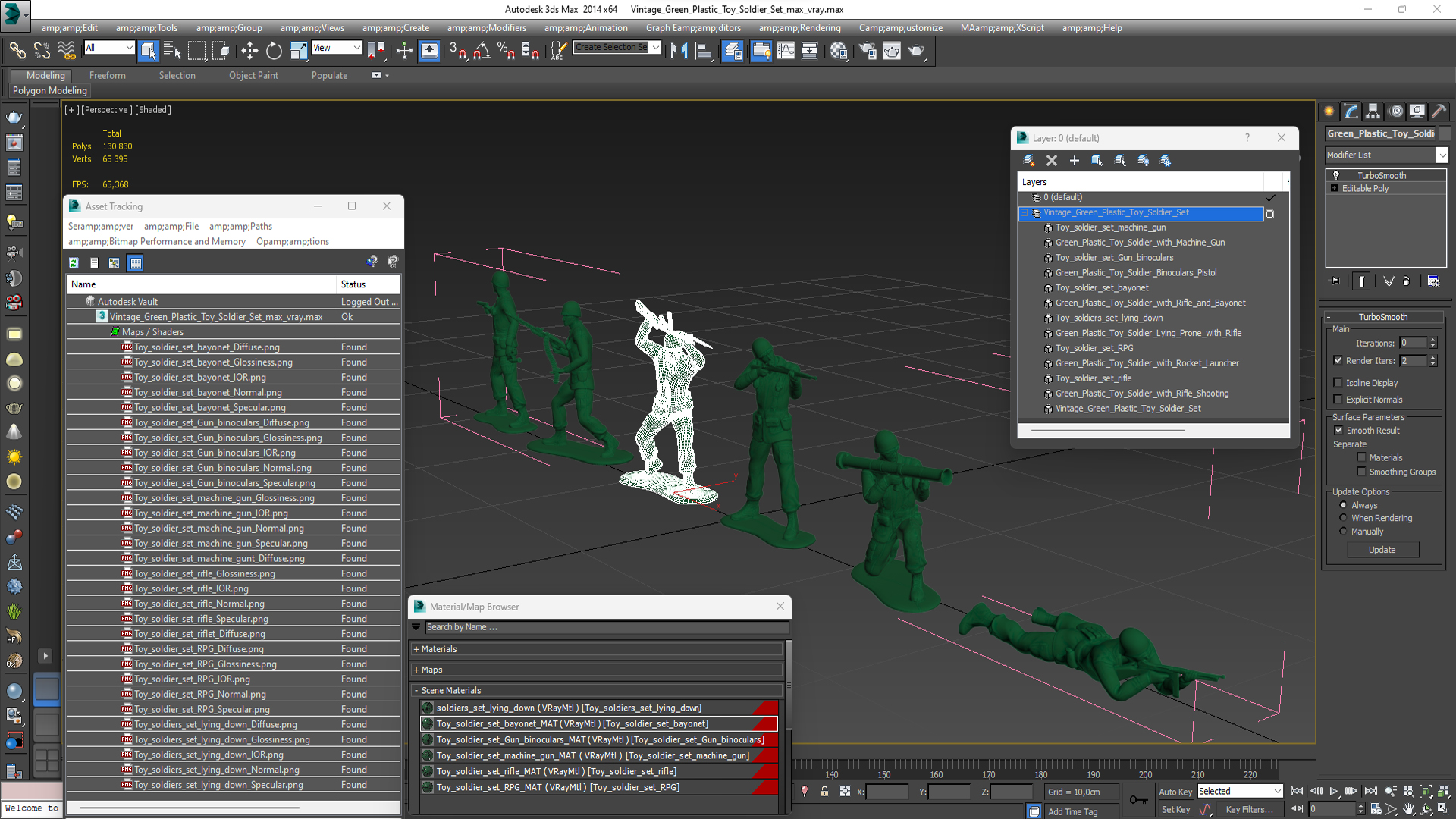
Task: Select the Scale tool in main toolbar
Action: pos(299,51)
